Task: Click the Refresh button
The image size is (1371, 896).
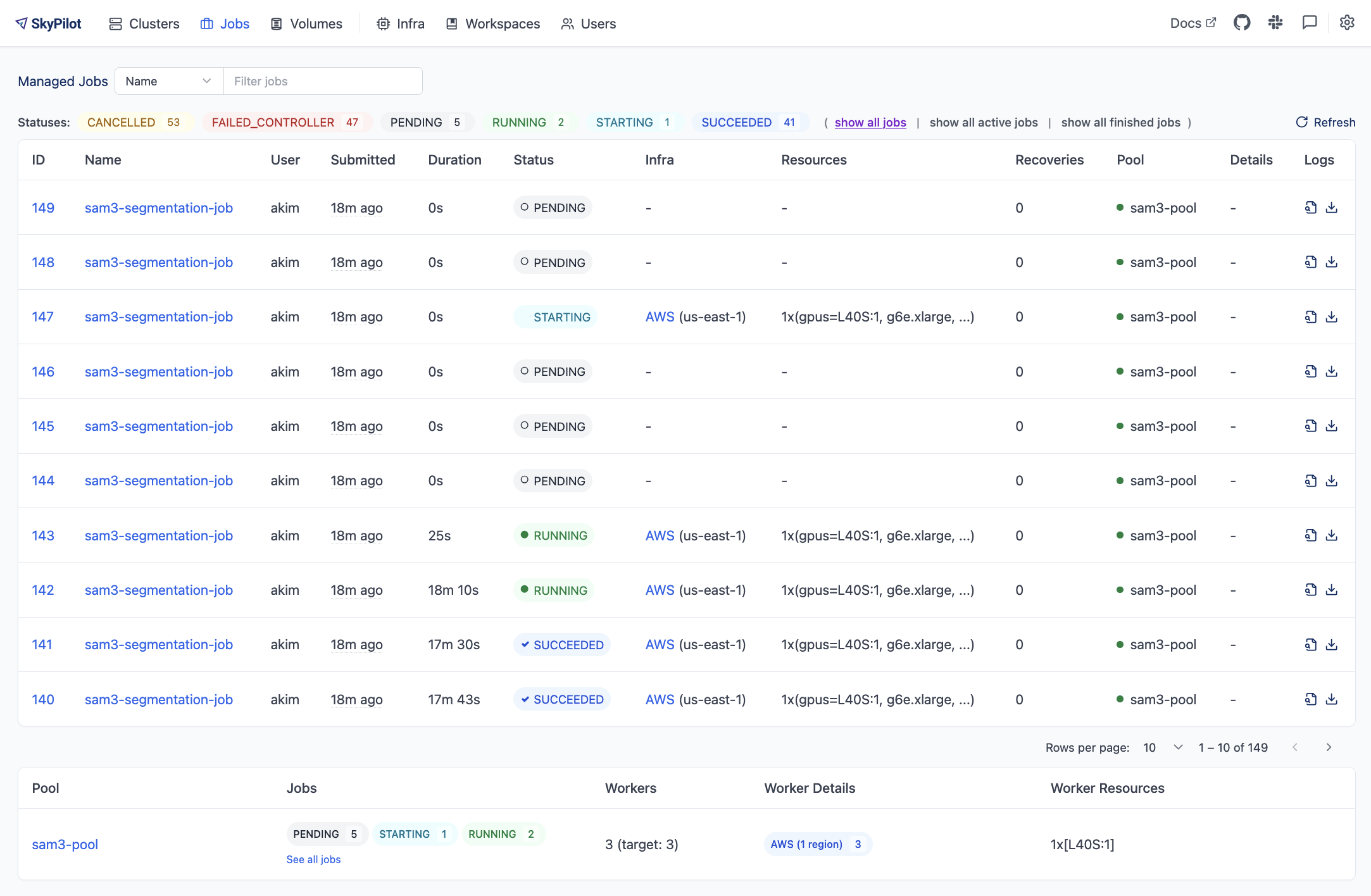Action: coord(1325,122)
